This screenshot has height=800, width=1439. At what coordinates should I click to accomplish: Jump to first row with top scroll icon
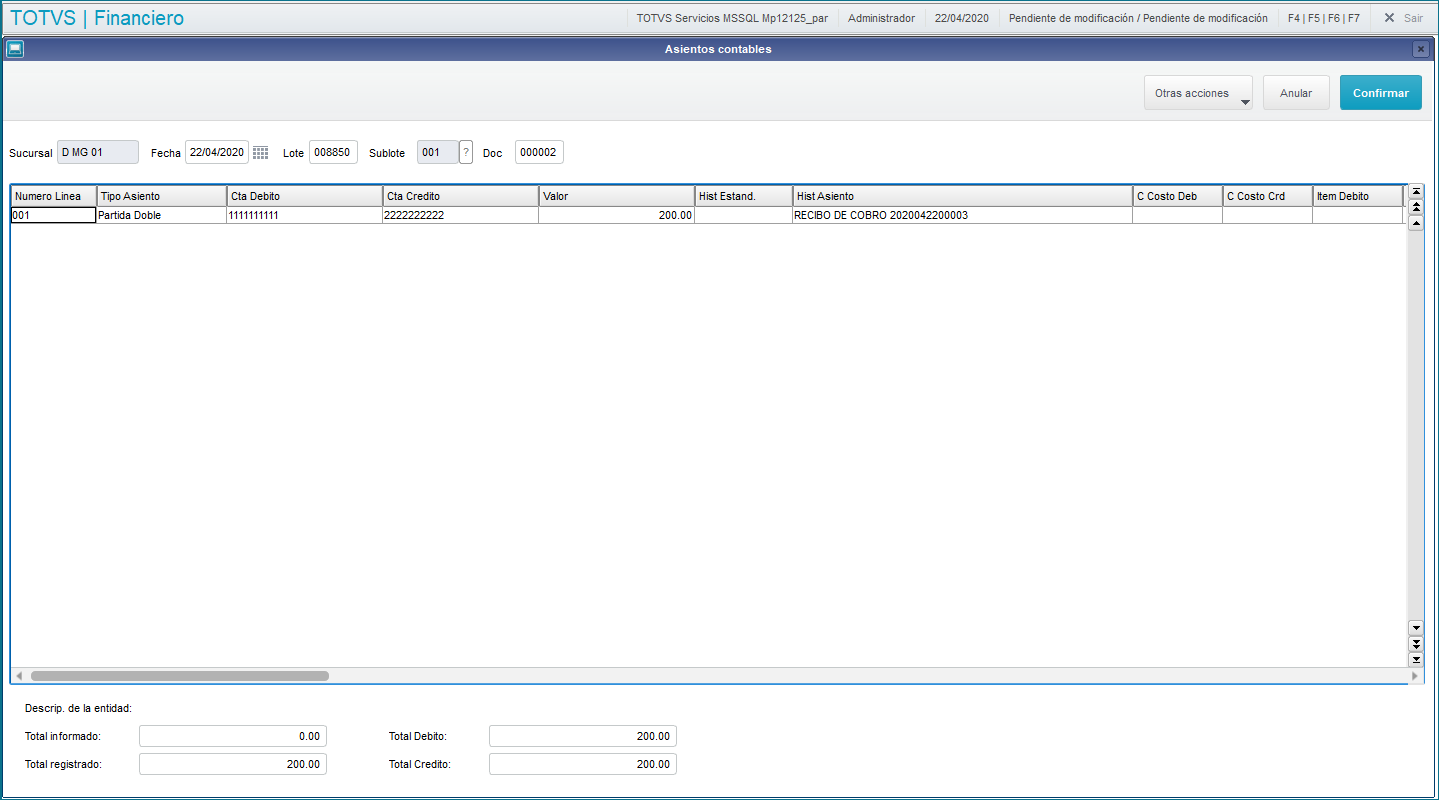click(1415, 191)
